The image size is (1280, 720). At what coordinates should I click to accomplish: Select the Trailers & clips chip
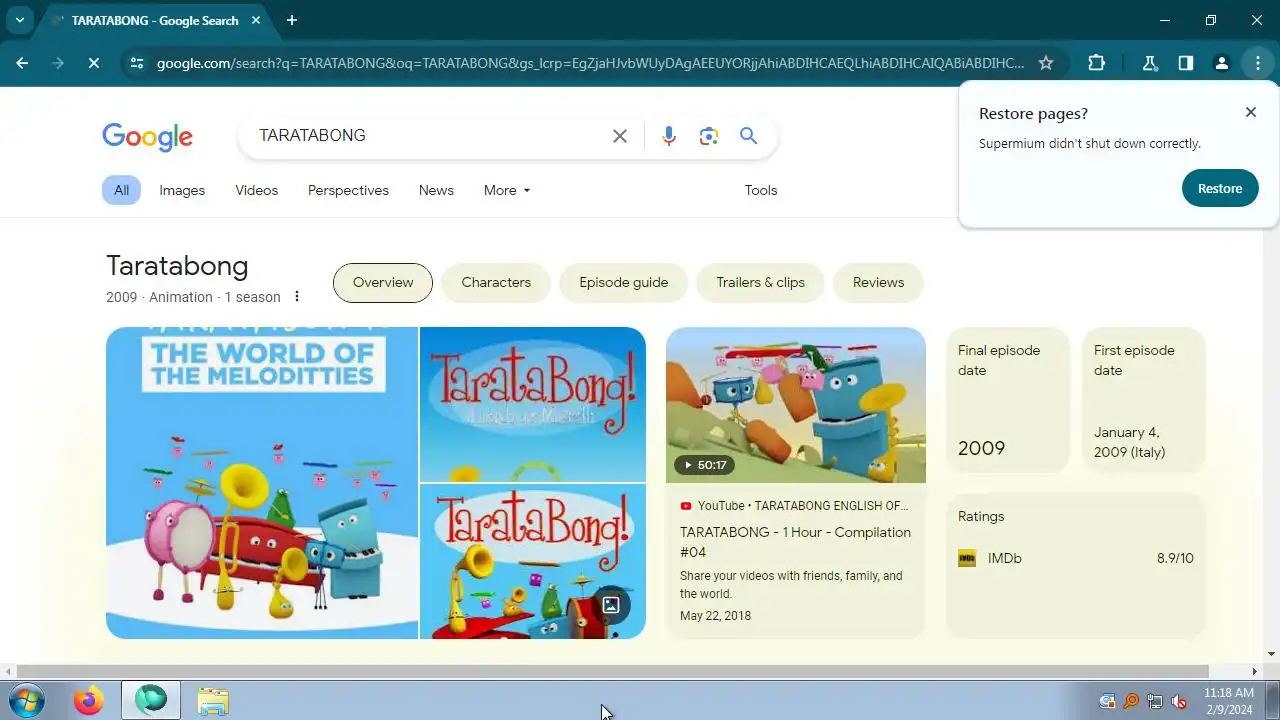click(x=760, y=282)
